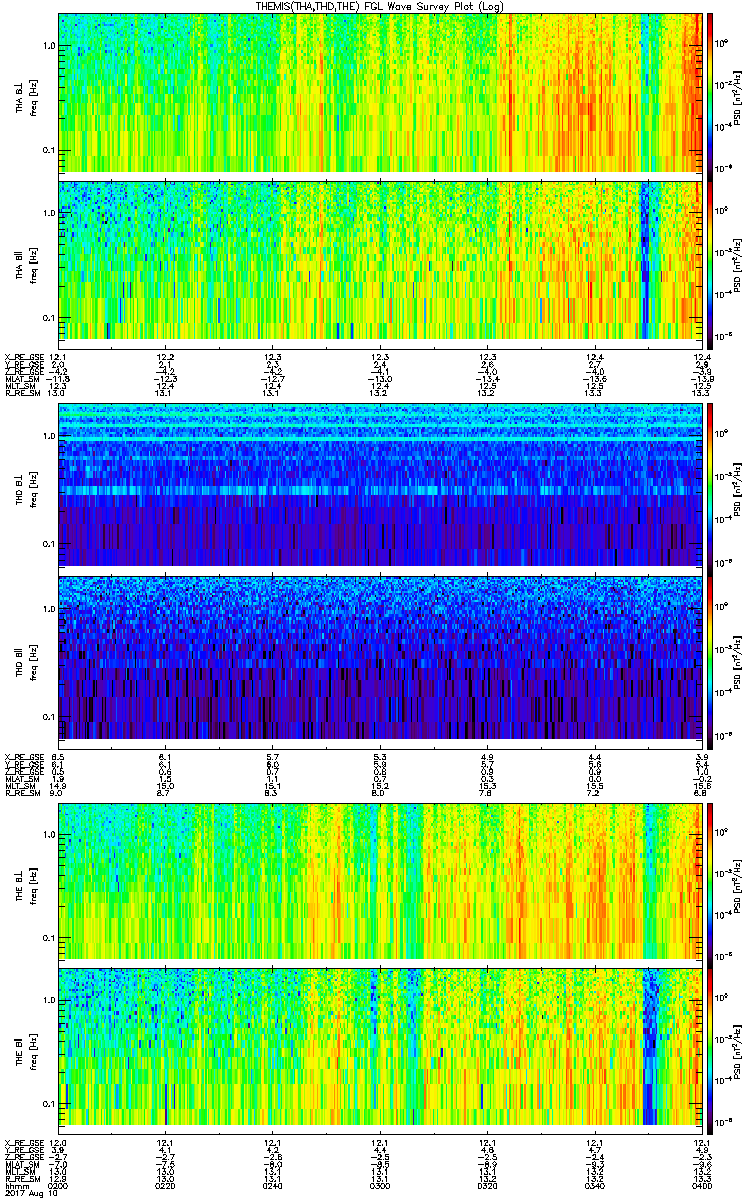Select the 0320 time tick label
This screenshot has width=750, height=1200.
pyautogui.click(x=487, y=1186)
